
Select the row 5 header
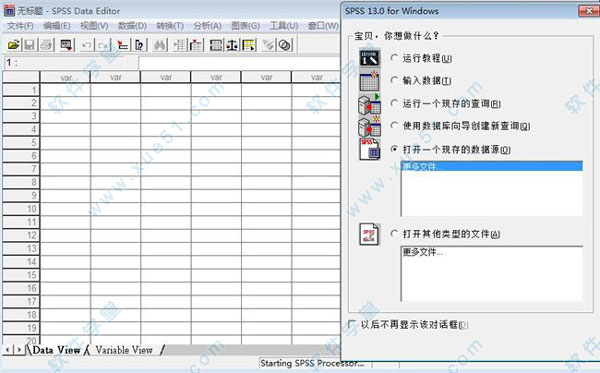(x=21, y=143)
